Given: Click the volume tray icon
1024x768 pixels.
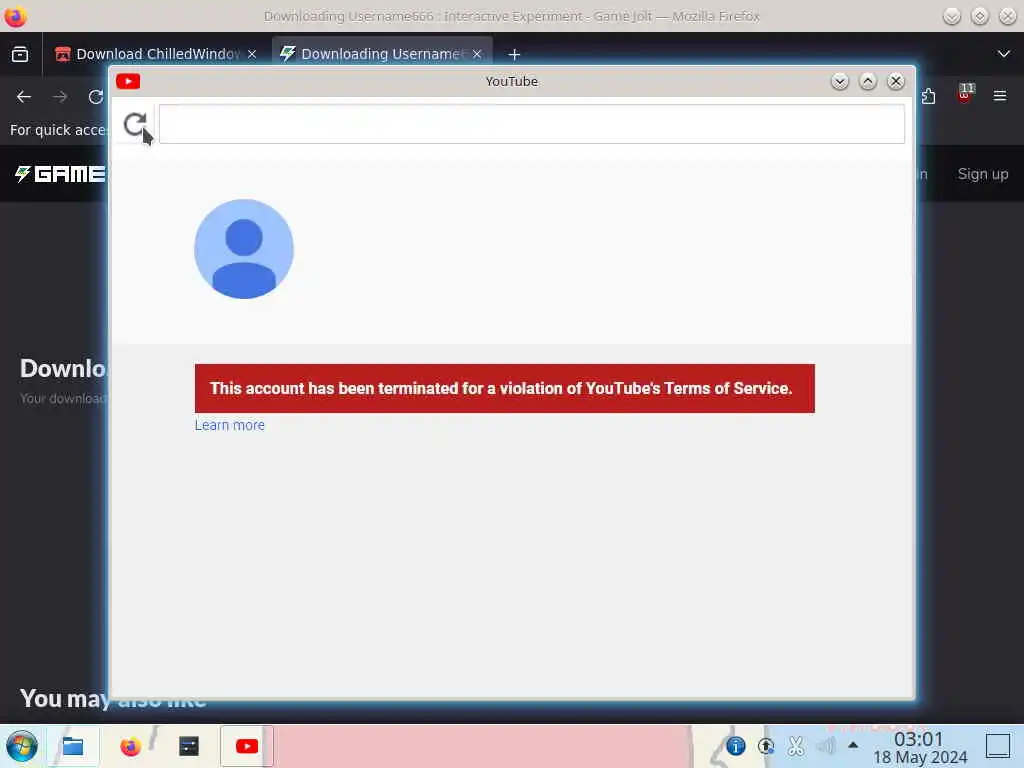Looking at the screenshot, I should (x=825, y=746).
